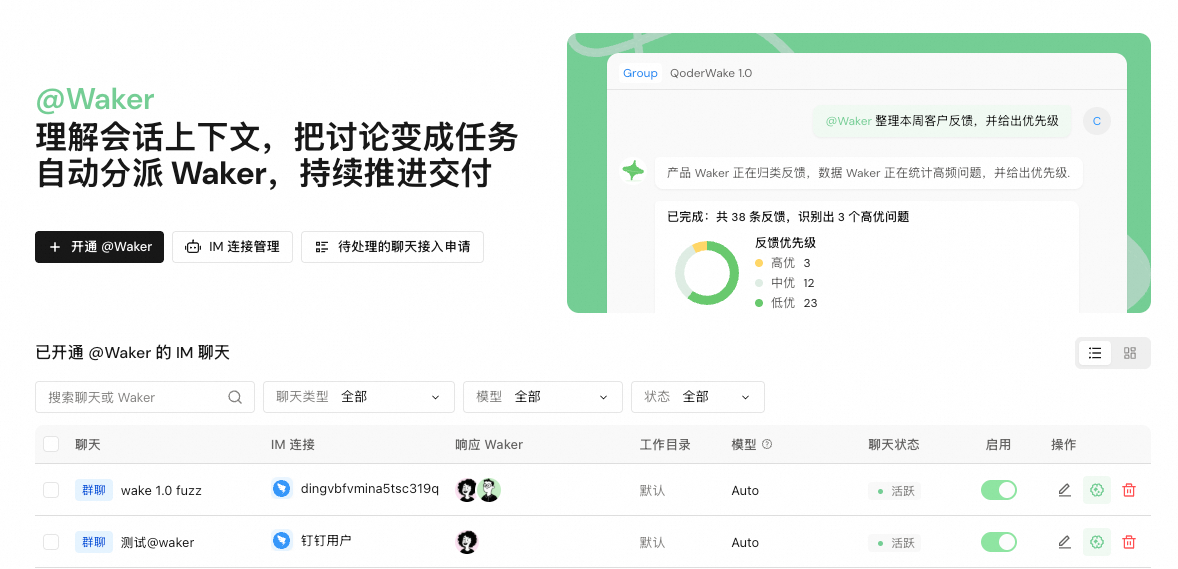Click the @Waker 整理本周客户反馈 message bubble

click(942, 121)
